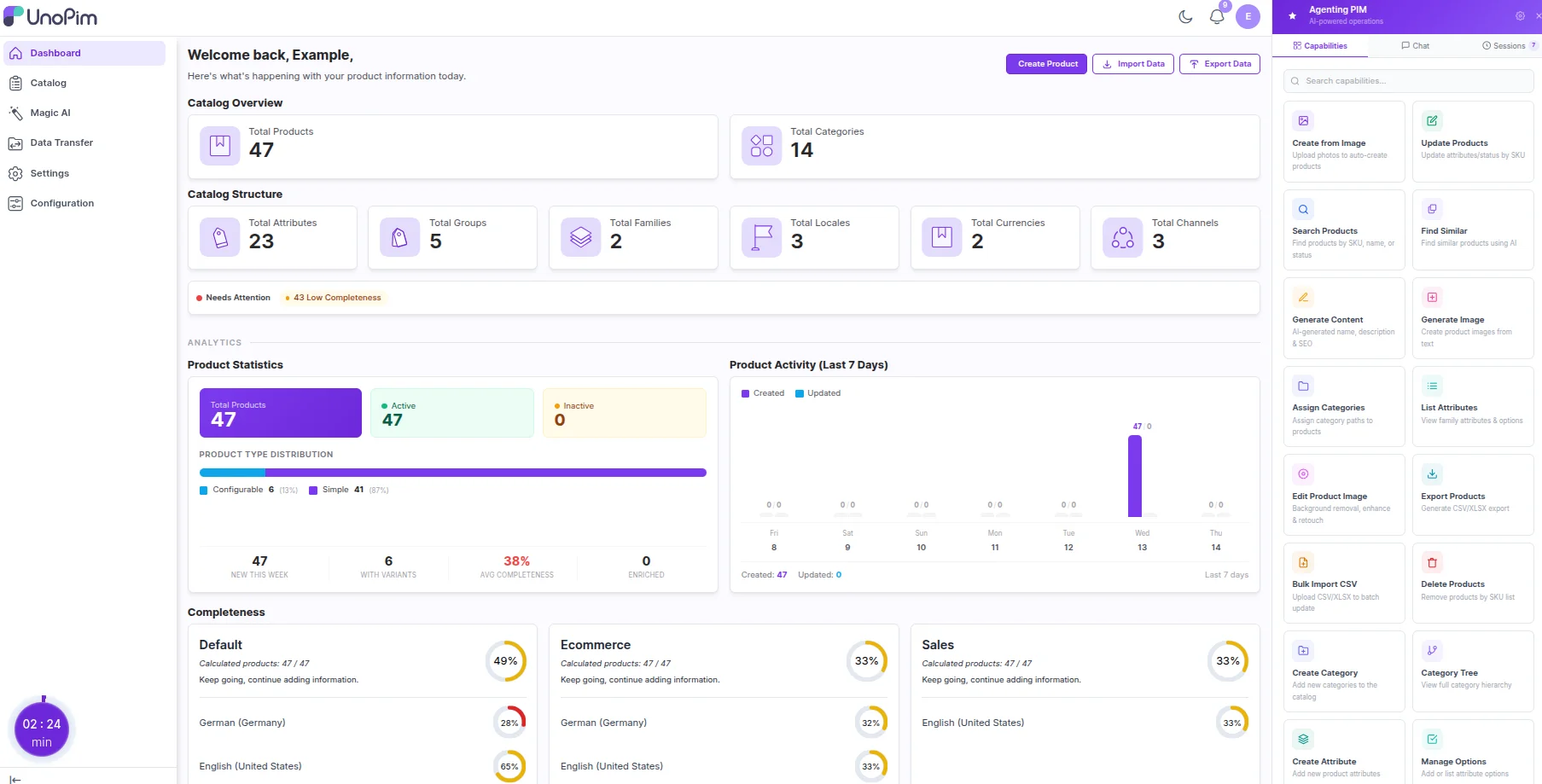Screen dimensions: 1542x784
Task: Click the Wednesday activity bar
Action: click(1134, 476)
